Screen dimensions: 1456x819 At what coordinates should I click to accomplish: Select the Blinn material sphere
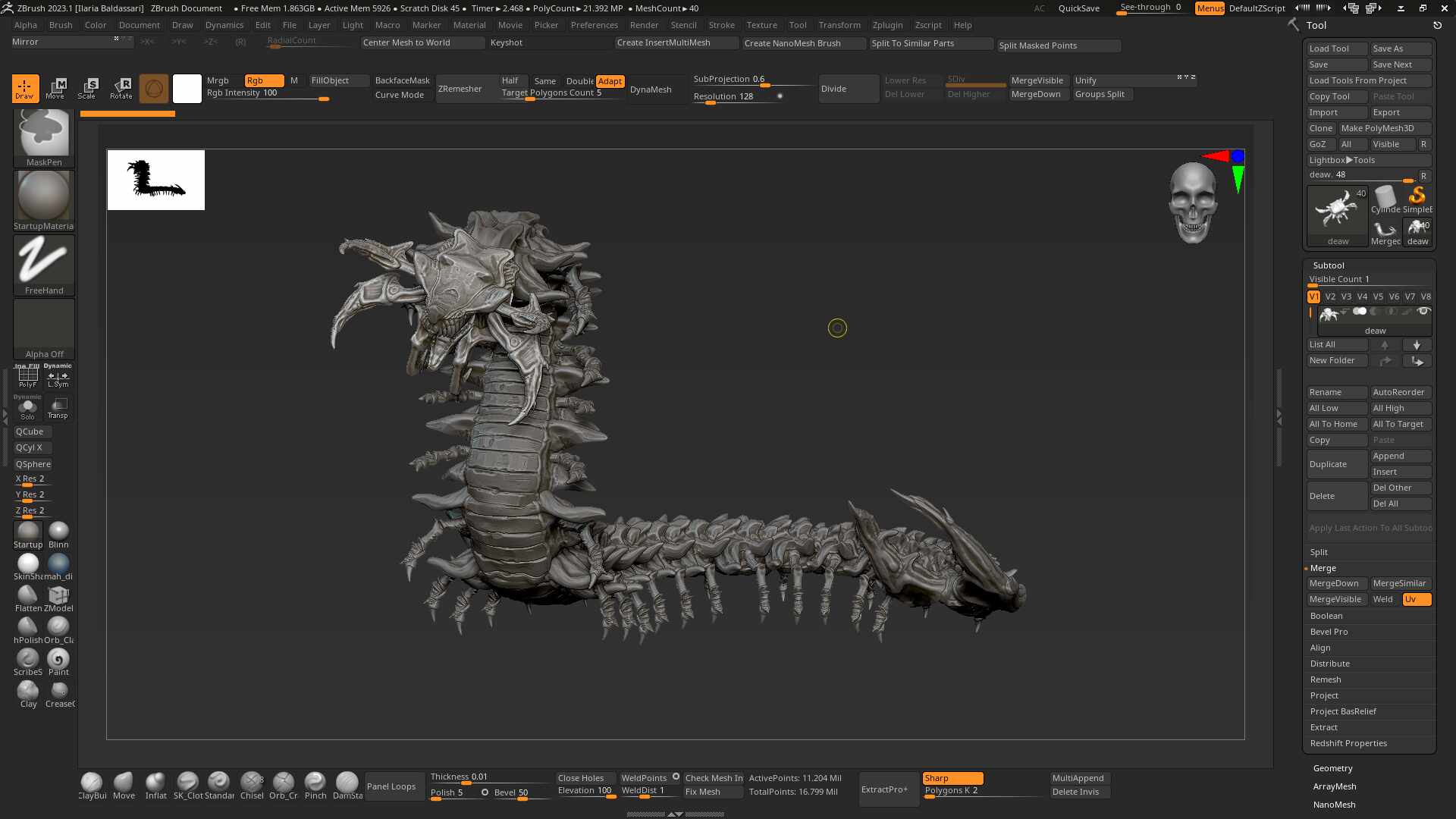58,535
